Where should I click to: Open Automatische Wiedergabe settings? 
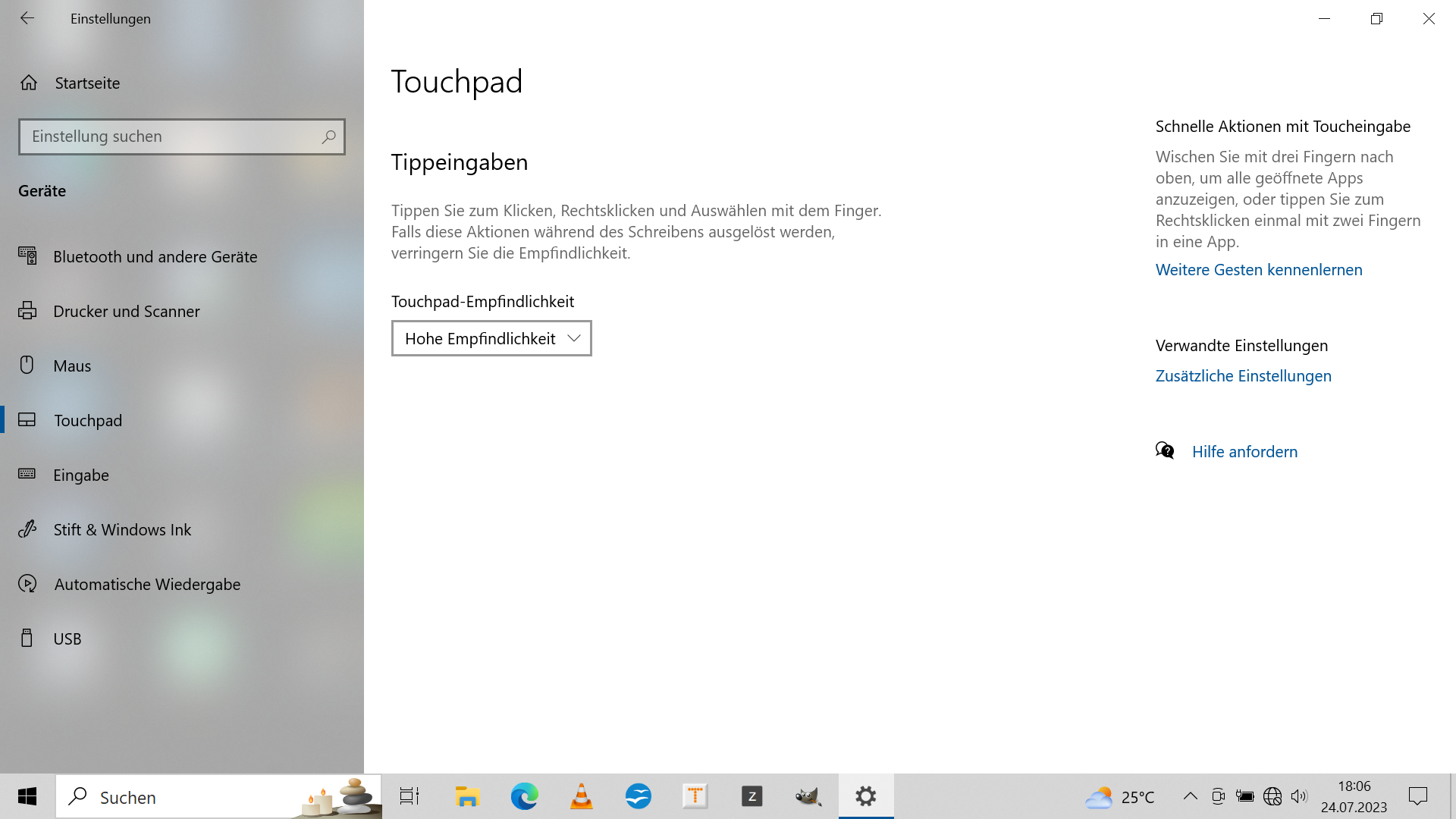[148, 584]
